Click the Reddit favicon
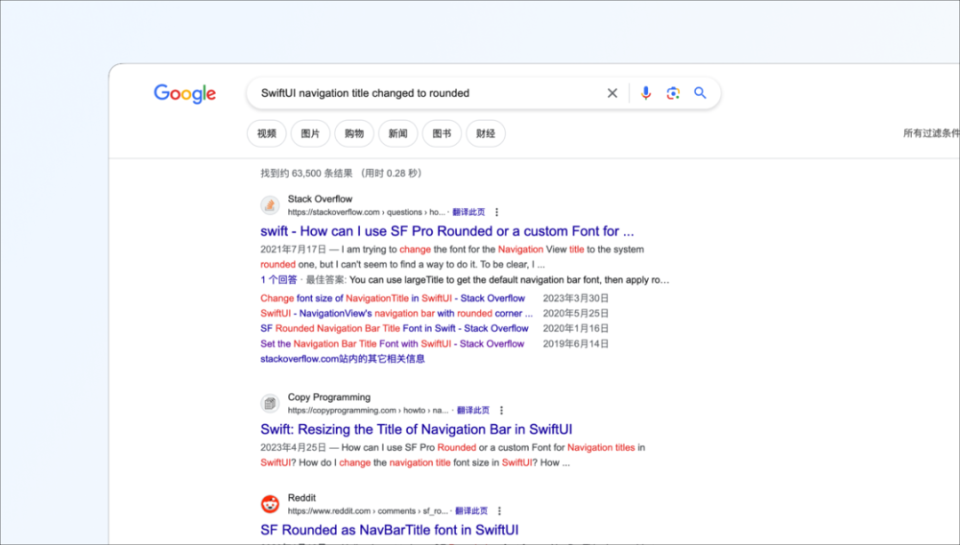The height and width of the screenshot is (545, 960). tap(270, 504)
